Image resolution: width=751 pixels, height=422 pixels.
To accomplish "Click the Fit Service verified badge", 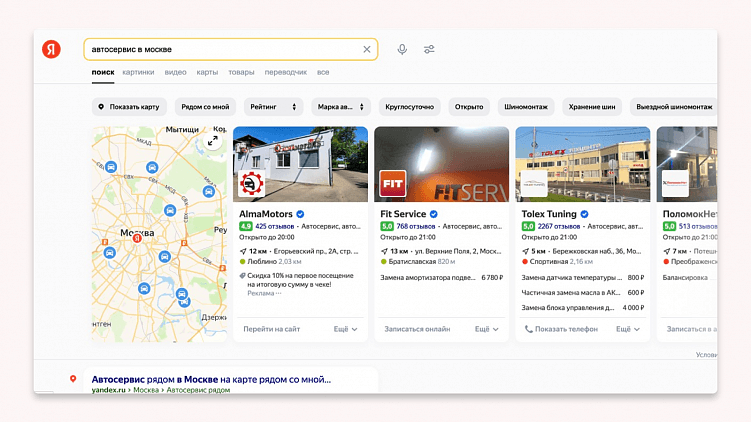I will [433, 214].
